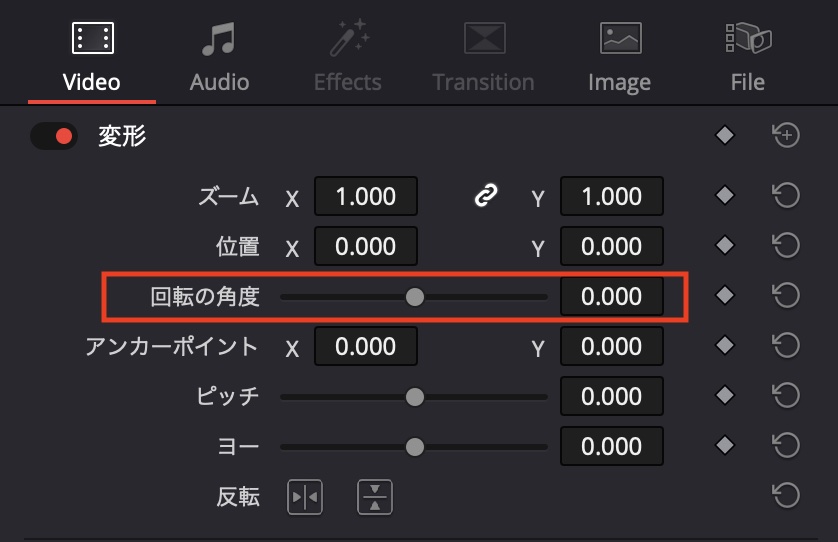Add keyframe for アンカーポイント (anchor point)
This screenshot has width=838, height=542.
[x=726, y=346]
